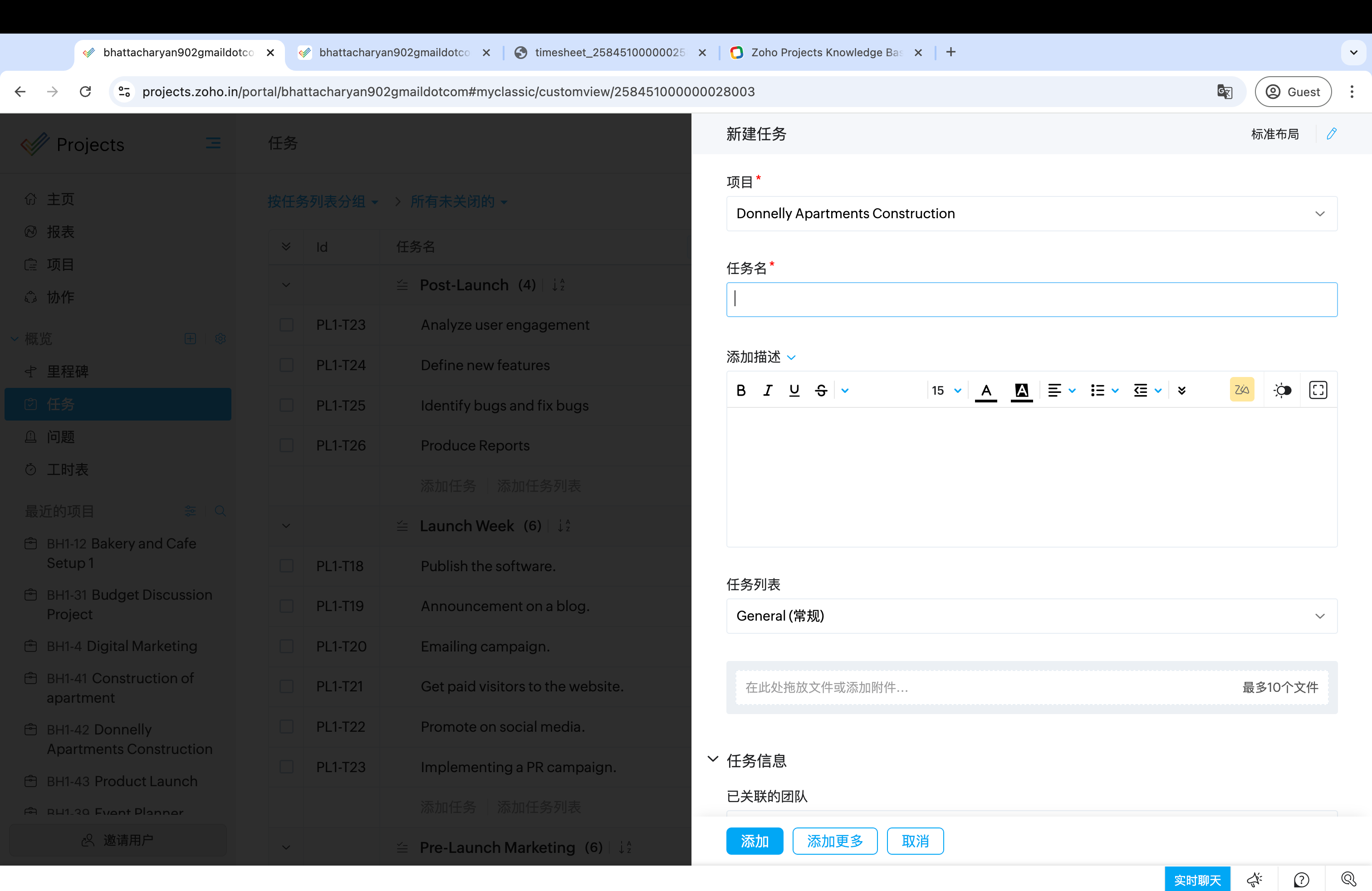Viewport: 1372px width, 891px height.
Task: Expand the description editor to fullscreen
Action: 1318,390
